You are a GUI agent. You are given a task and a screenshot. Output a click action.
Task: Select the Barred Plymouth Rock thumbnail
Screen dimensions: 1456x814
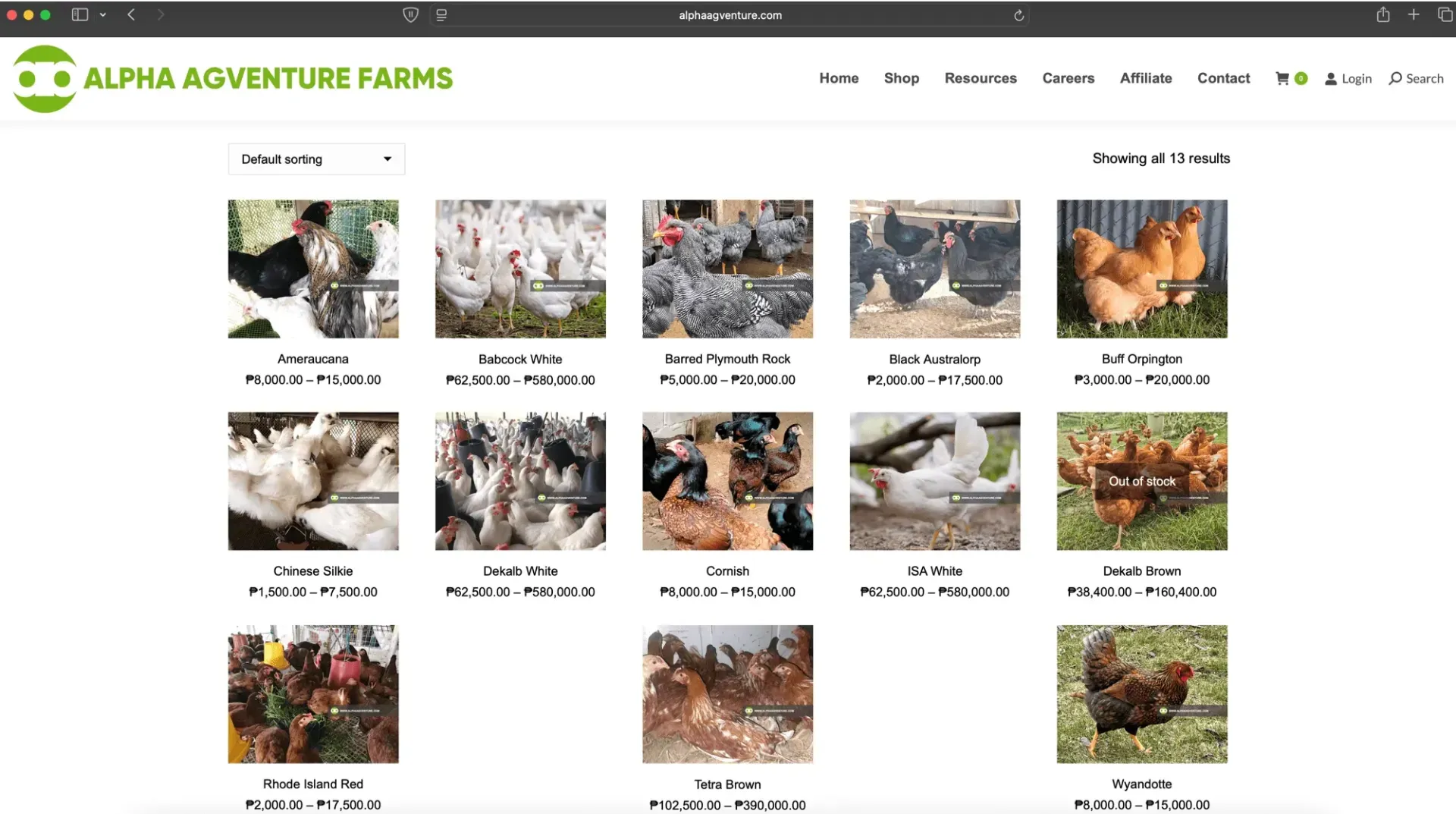[727, 269]
